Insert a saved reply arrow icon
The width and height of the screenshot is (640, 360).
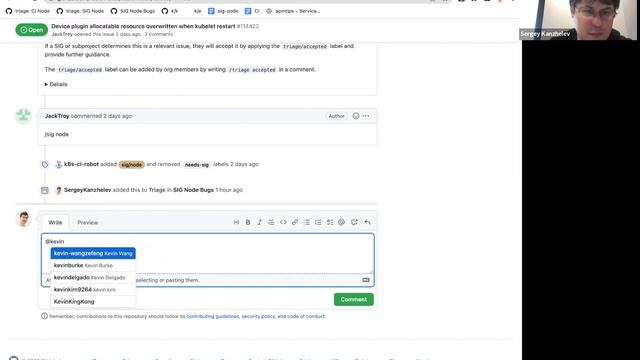pos(367,222)
